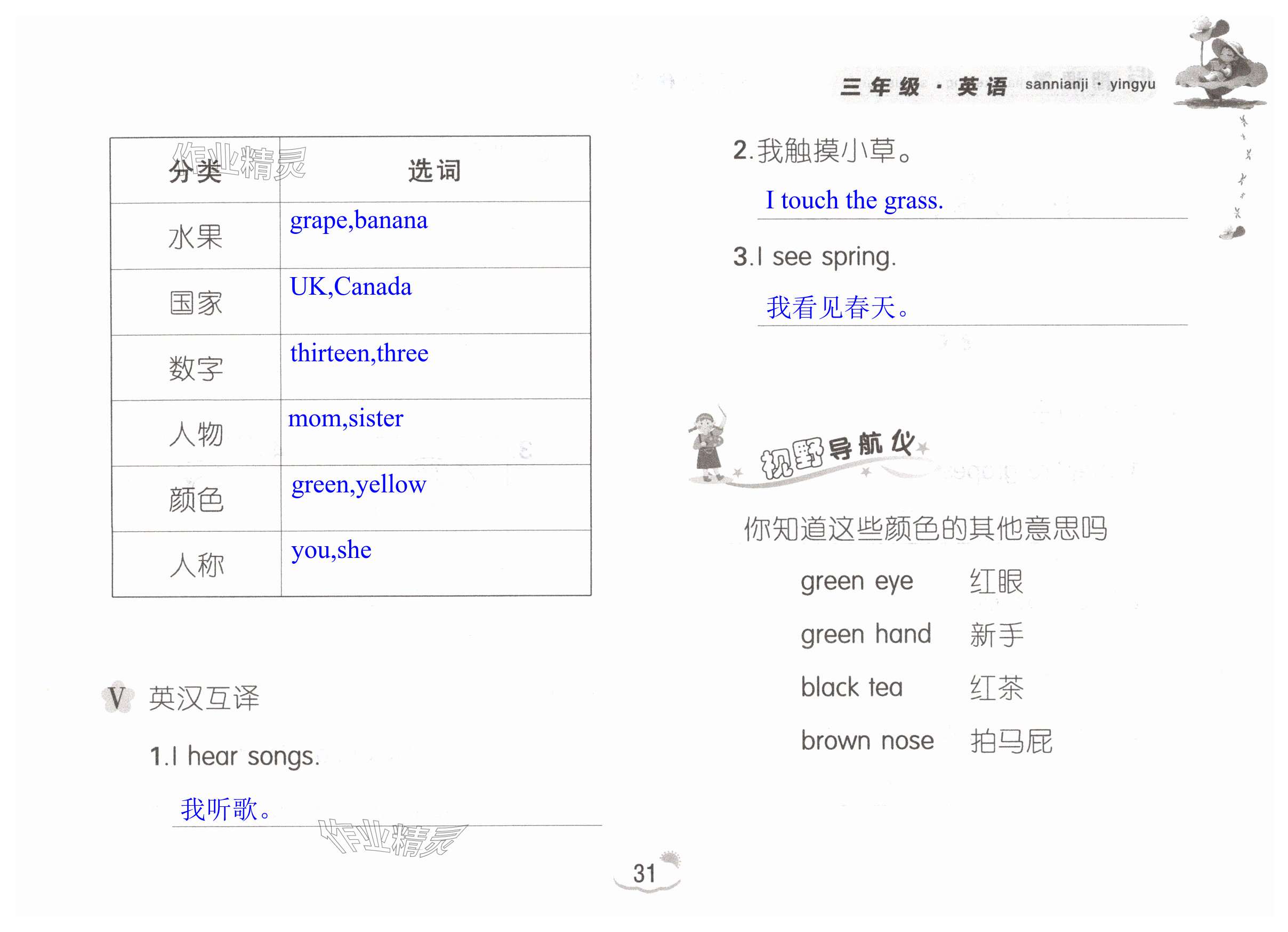This screenshot has height=932, width=1288.
Task: Click the 选词 table column header
Action: coord(434,171)
